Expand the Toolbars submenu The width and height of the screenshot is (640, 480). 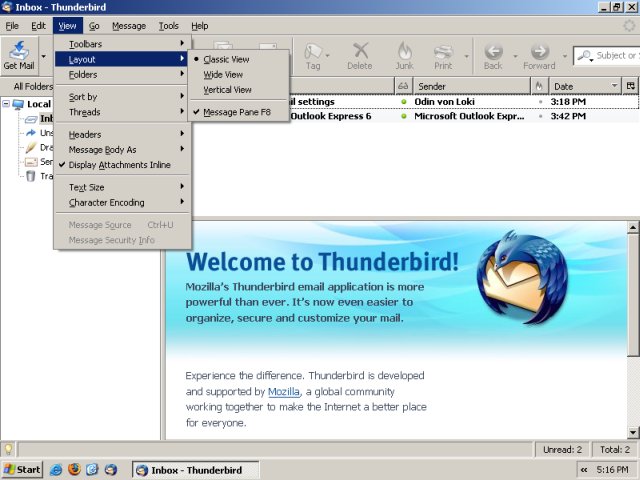click(x=122, y=44)
